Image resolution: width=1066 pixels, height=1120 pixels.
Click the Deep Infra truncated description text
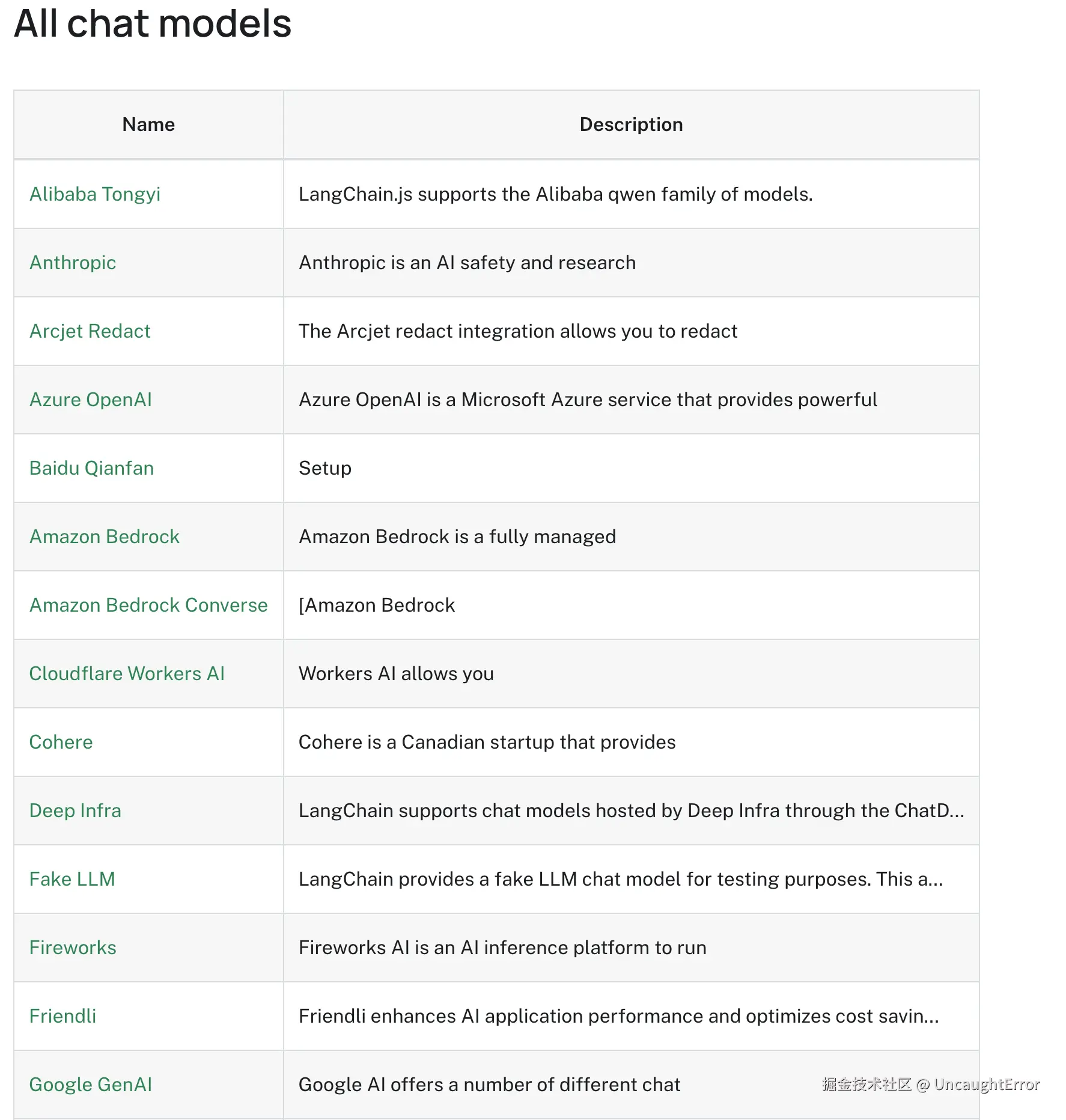[631, 811]
